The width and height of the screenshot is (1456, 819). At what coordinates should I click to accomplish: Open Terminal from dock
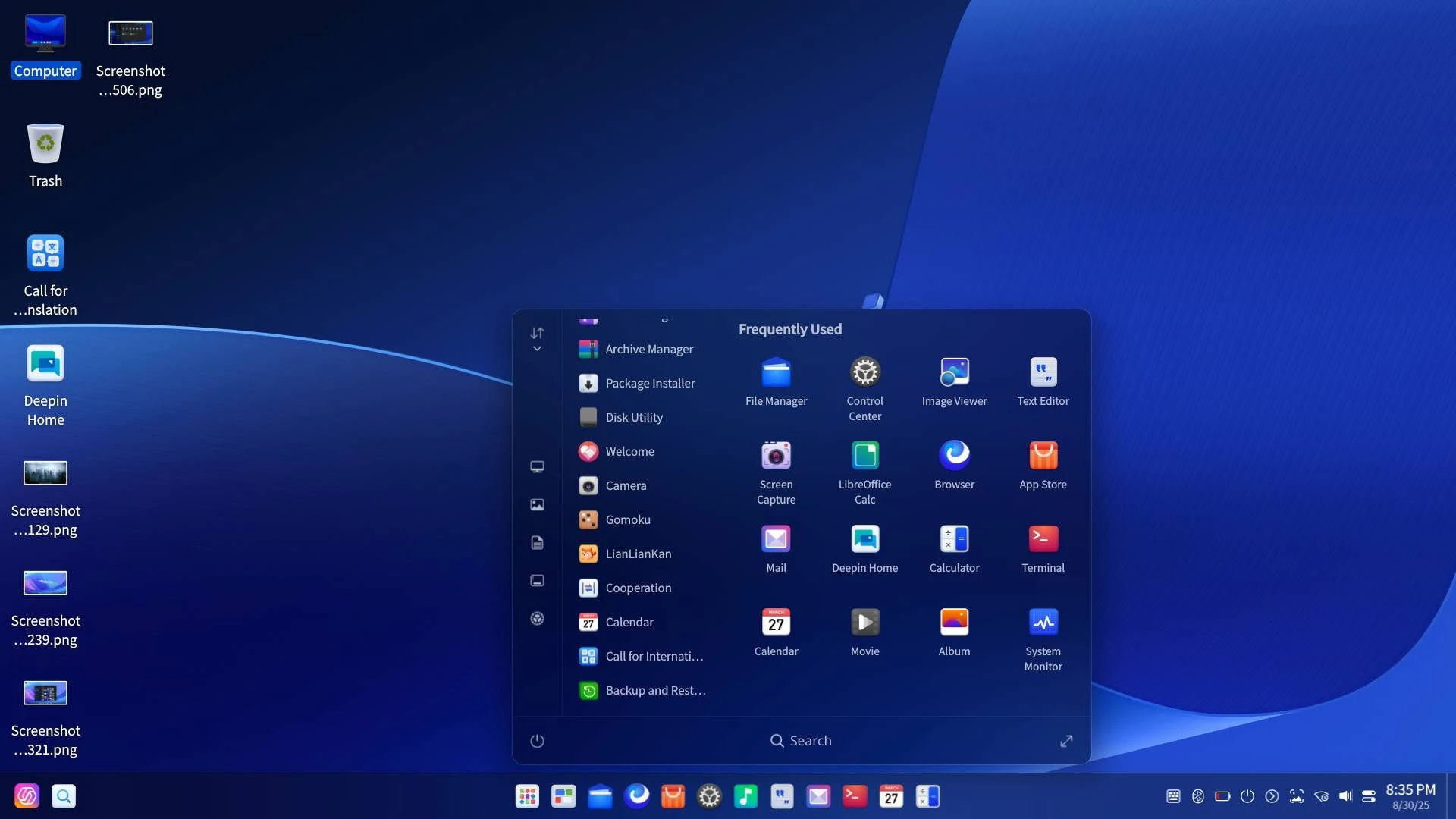(855, 796)
